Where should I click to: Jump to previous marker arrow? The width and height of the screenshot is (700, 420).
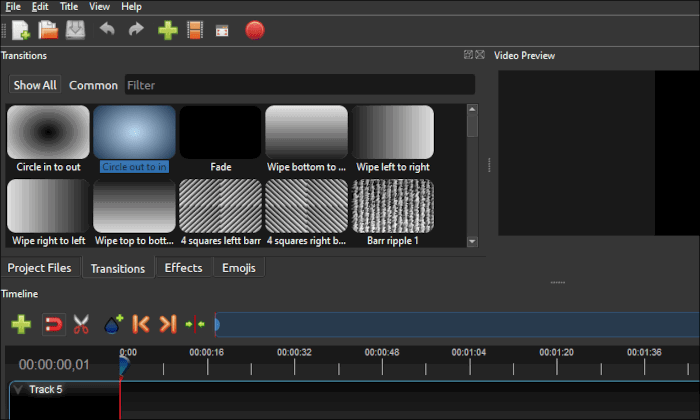pyautogui.click(x=141, y=324)
